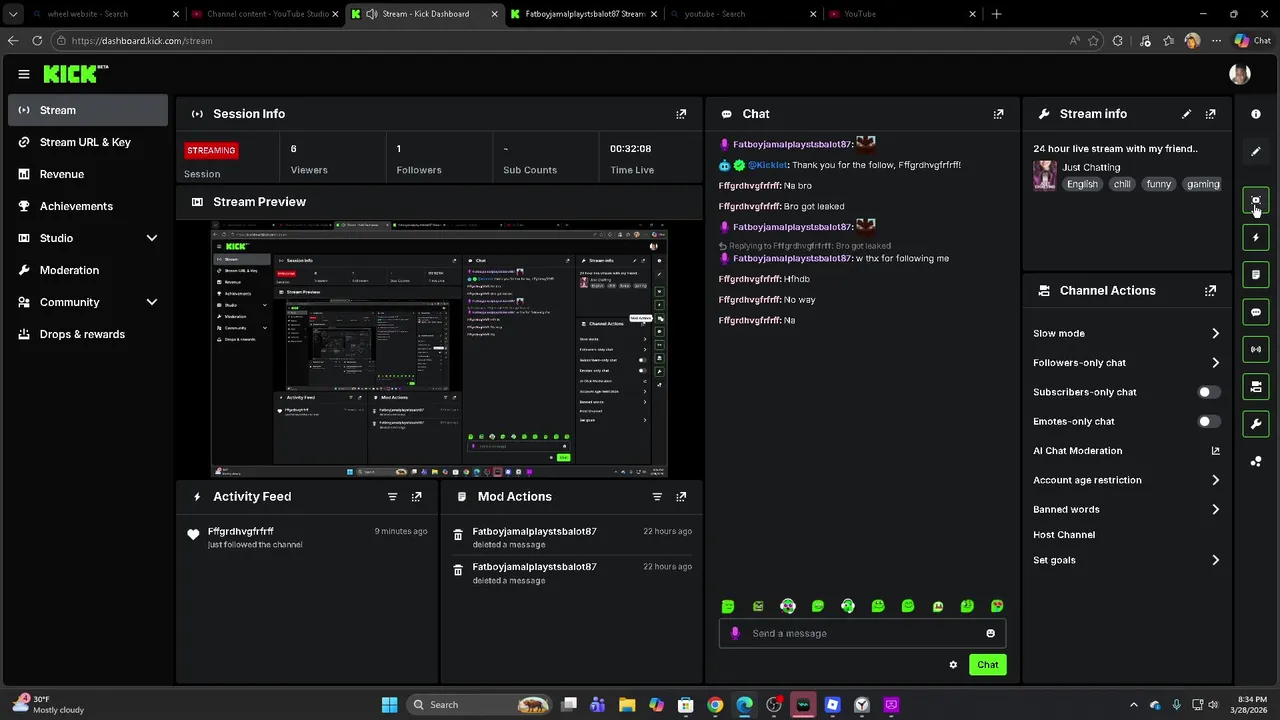Expand Slow mode options
This screenshot has width=1280, height=720.
coord(1215,333)
